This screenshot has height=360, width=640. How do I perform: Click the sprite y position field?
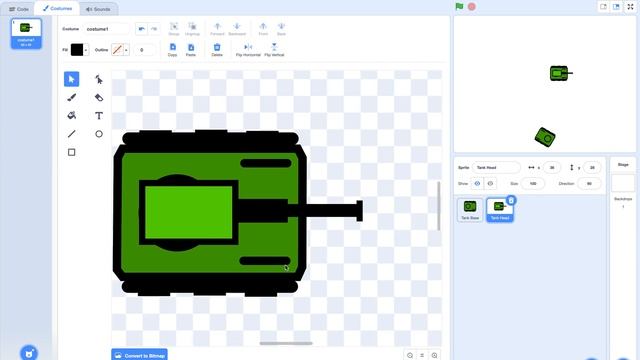coord(592,167)
